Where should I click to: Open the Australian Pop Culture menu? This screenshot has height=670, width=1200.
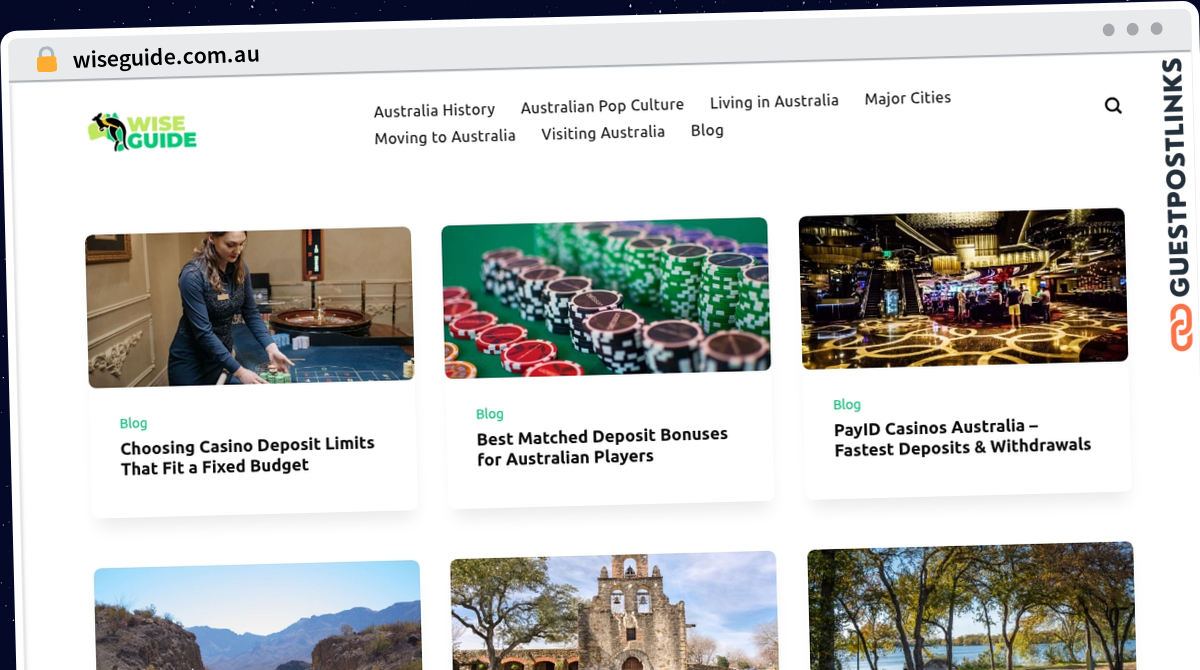coord(602,105)
